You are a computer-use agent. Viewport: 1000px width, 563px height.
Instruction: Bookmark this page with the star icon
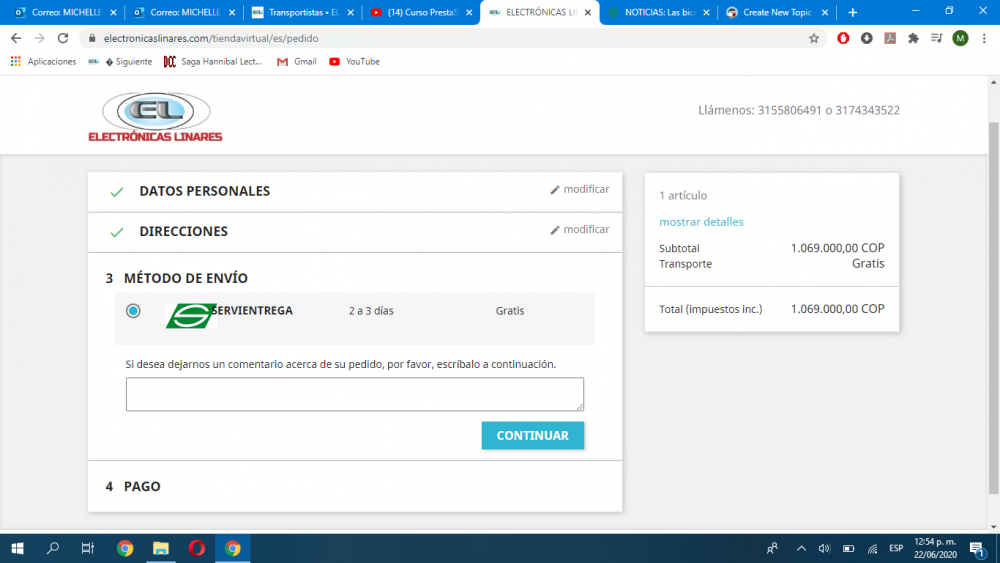coord(814,38)
